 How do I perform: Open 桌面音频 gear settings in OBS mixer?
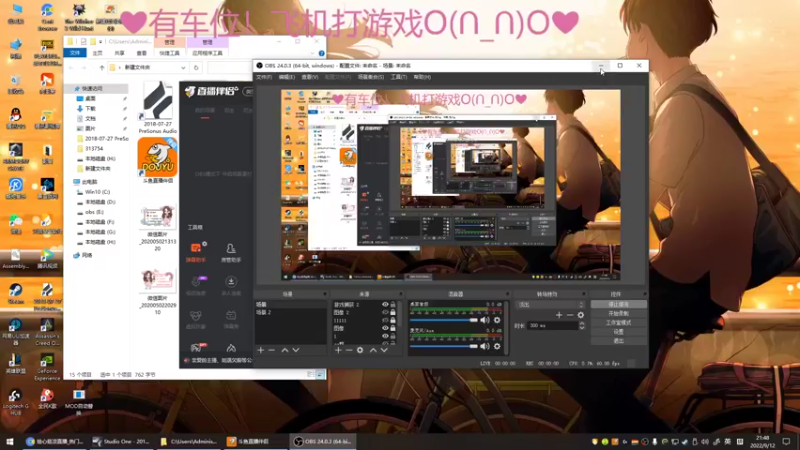pos(497,320)
